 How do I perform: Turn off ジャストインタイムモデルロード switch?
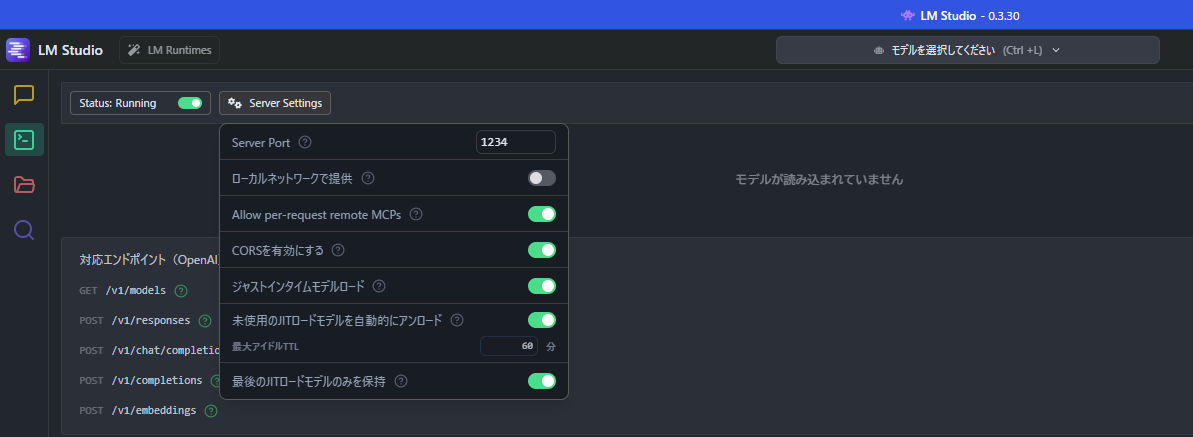(541, 286)
